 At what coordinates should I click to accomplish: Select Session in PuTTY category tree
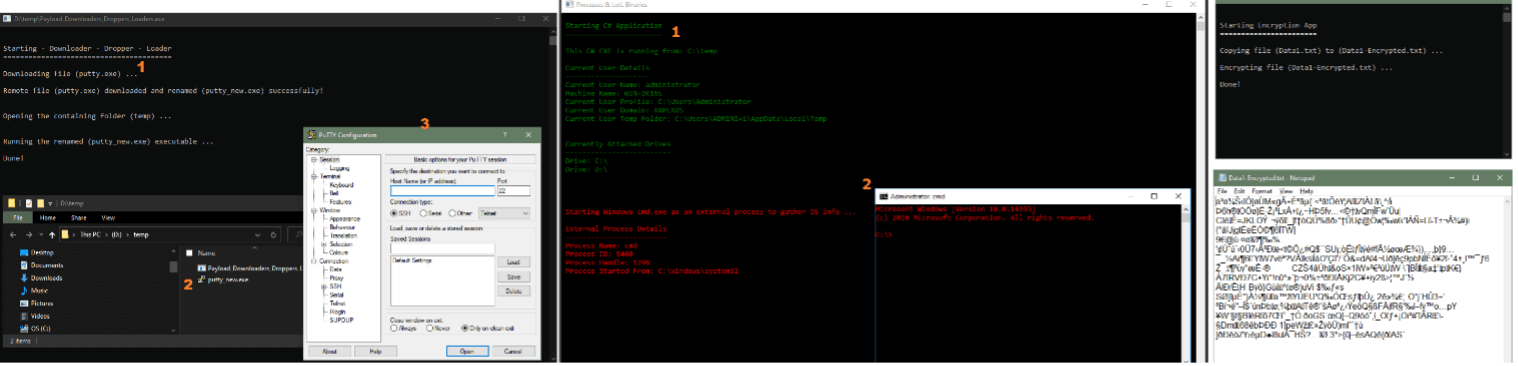pyautogui.click(x=329, y=160)
